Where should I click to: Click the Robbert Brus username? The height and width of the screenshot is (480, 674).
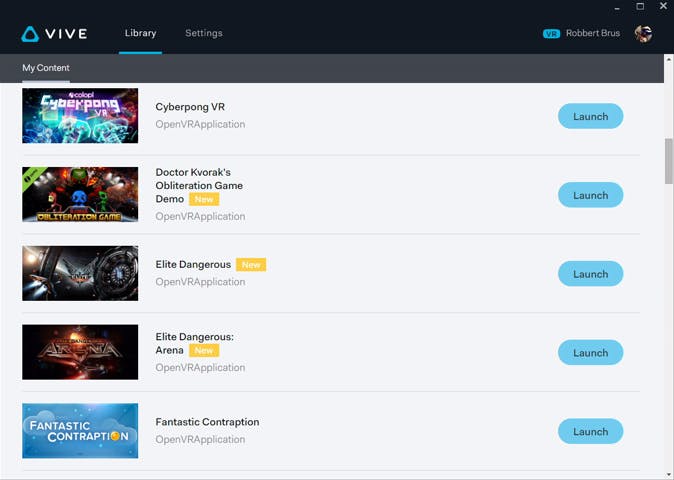click(593, 33)
